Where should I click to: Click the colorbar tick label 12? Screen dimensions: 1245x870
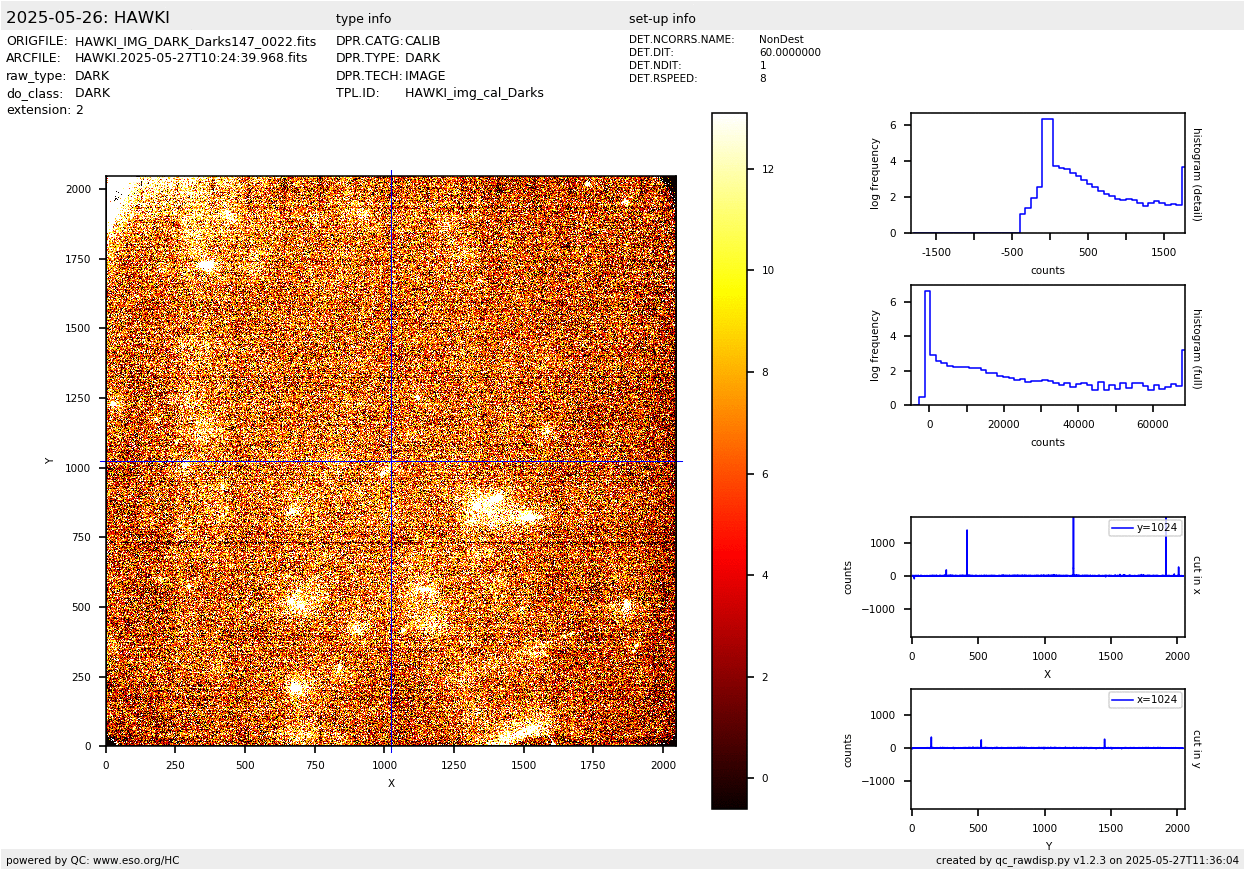768,169
